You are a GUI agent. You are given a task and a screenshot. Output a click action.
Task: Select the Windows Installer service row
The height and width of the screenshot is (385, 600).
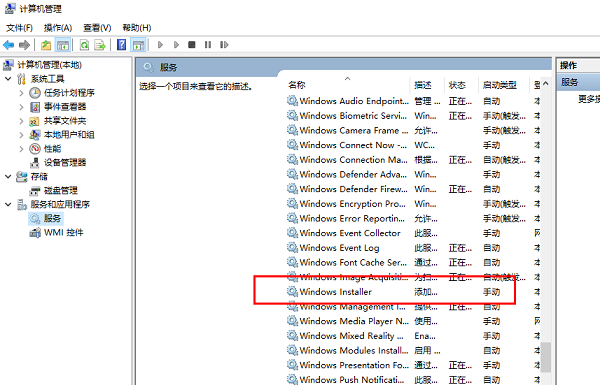click(412, 292)
